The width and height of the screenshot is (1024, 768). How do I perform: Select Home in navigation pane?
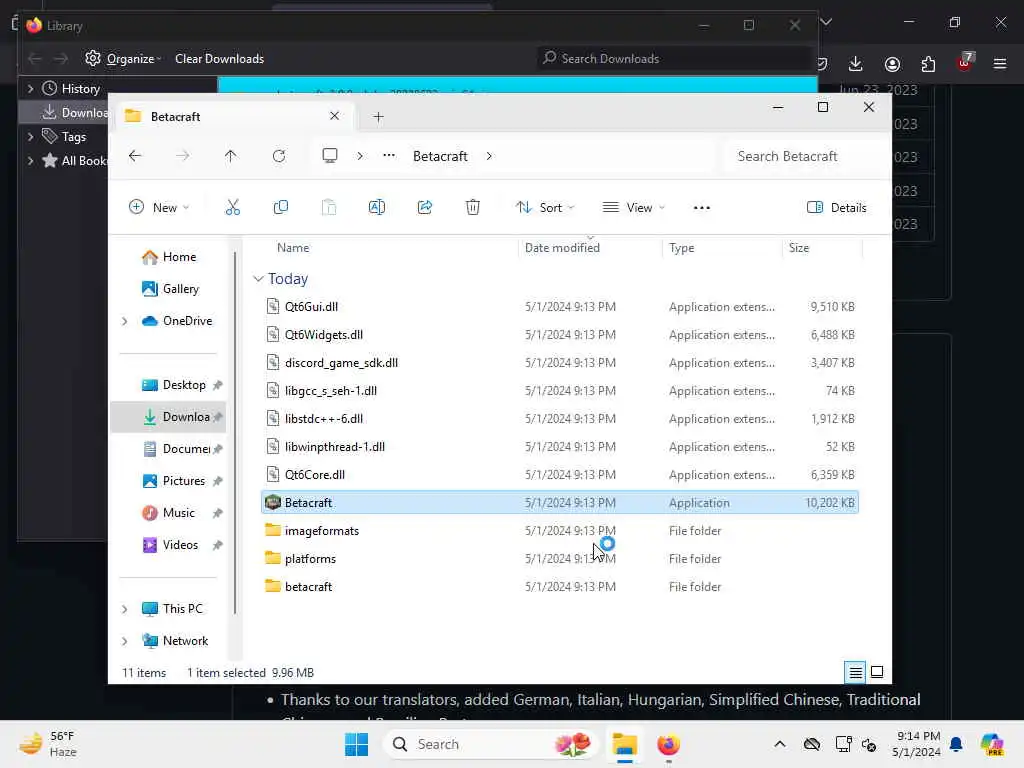tap(169, 257)
